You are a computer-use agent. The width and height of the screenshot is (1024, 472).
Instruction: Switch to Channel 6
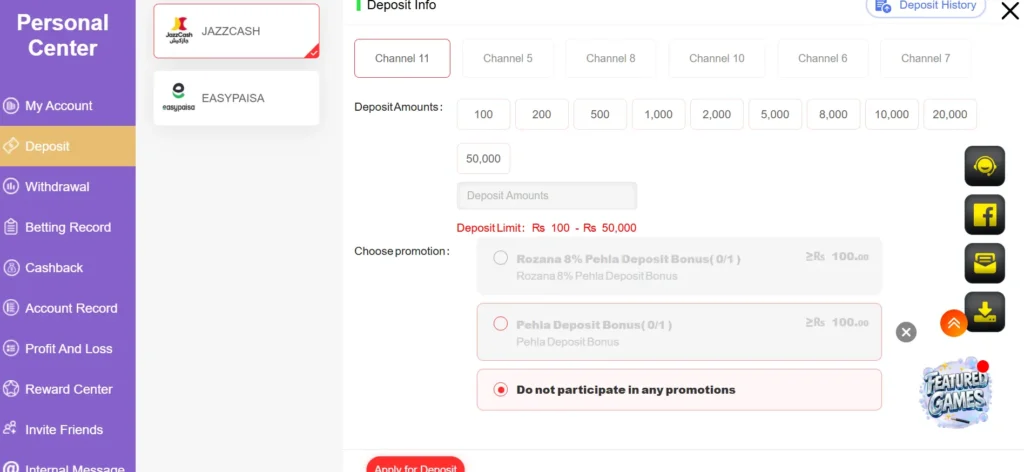click(x=823, y=58)
